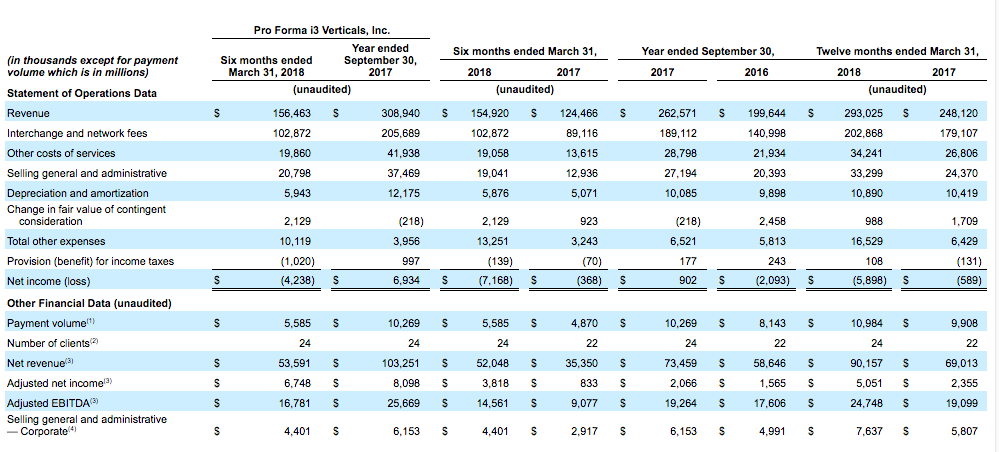Select the "in thousands except for payment volume" note
Screen dimensions: 999x452
pyautogui.click(x=92, y=66)
